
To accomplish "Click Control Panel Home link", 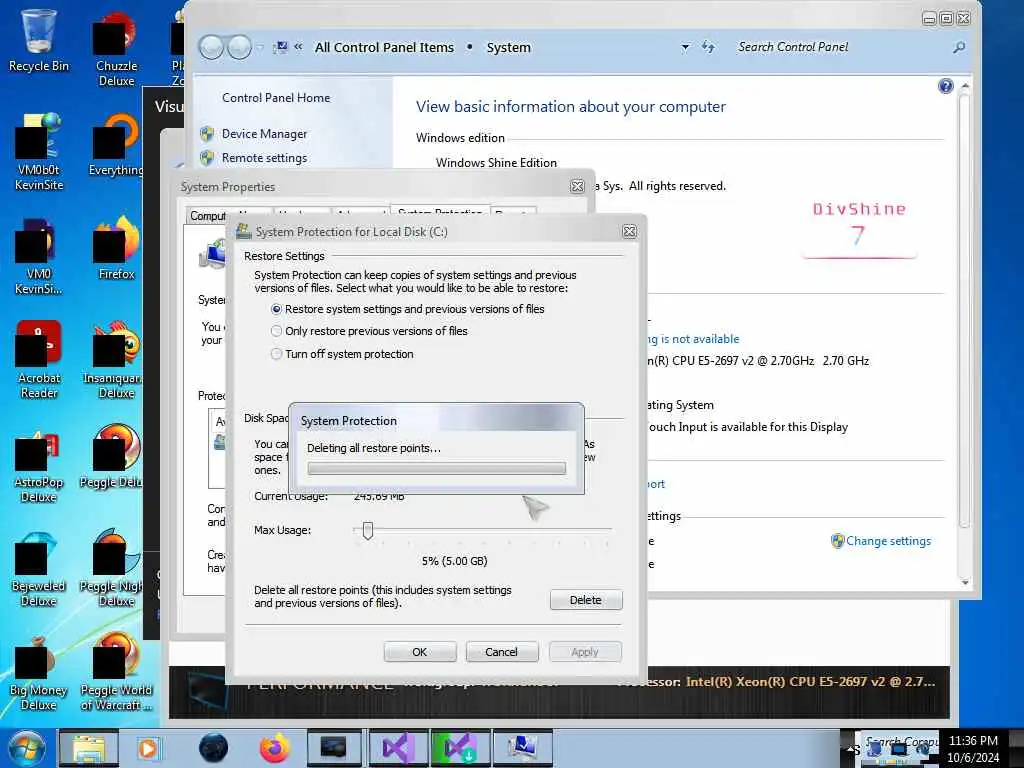I will (x=276, y=98).
